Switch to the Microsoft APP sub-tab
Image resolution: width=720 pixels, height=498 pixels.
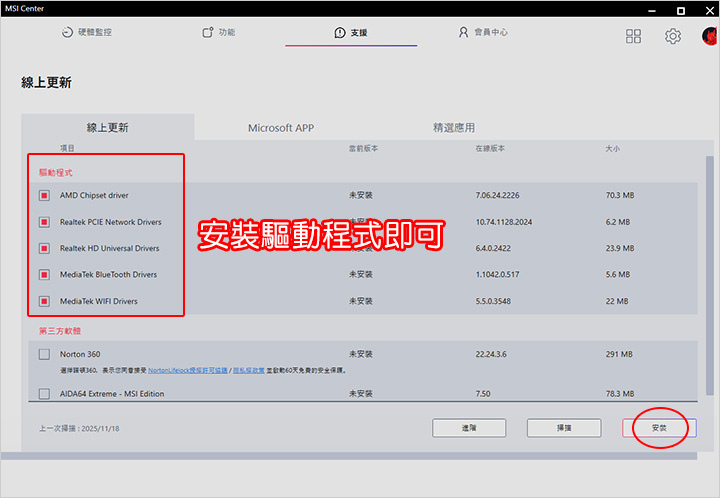pyautogui.click(x=281, y=128)
